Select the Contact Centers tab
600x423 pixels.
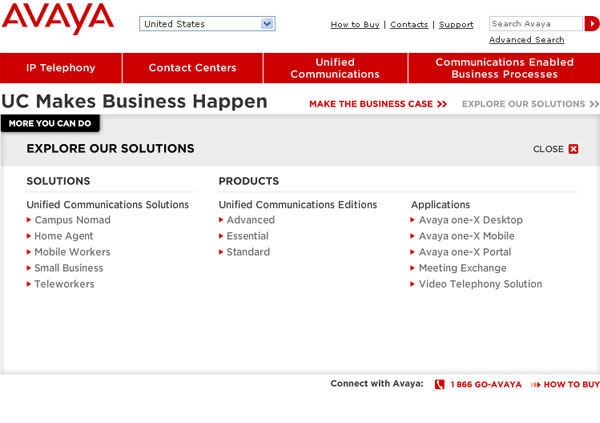pos(192,68)
